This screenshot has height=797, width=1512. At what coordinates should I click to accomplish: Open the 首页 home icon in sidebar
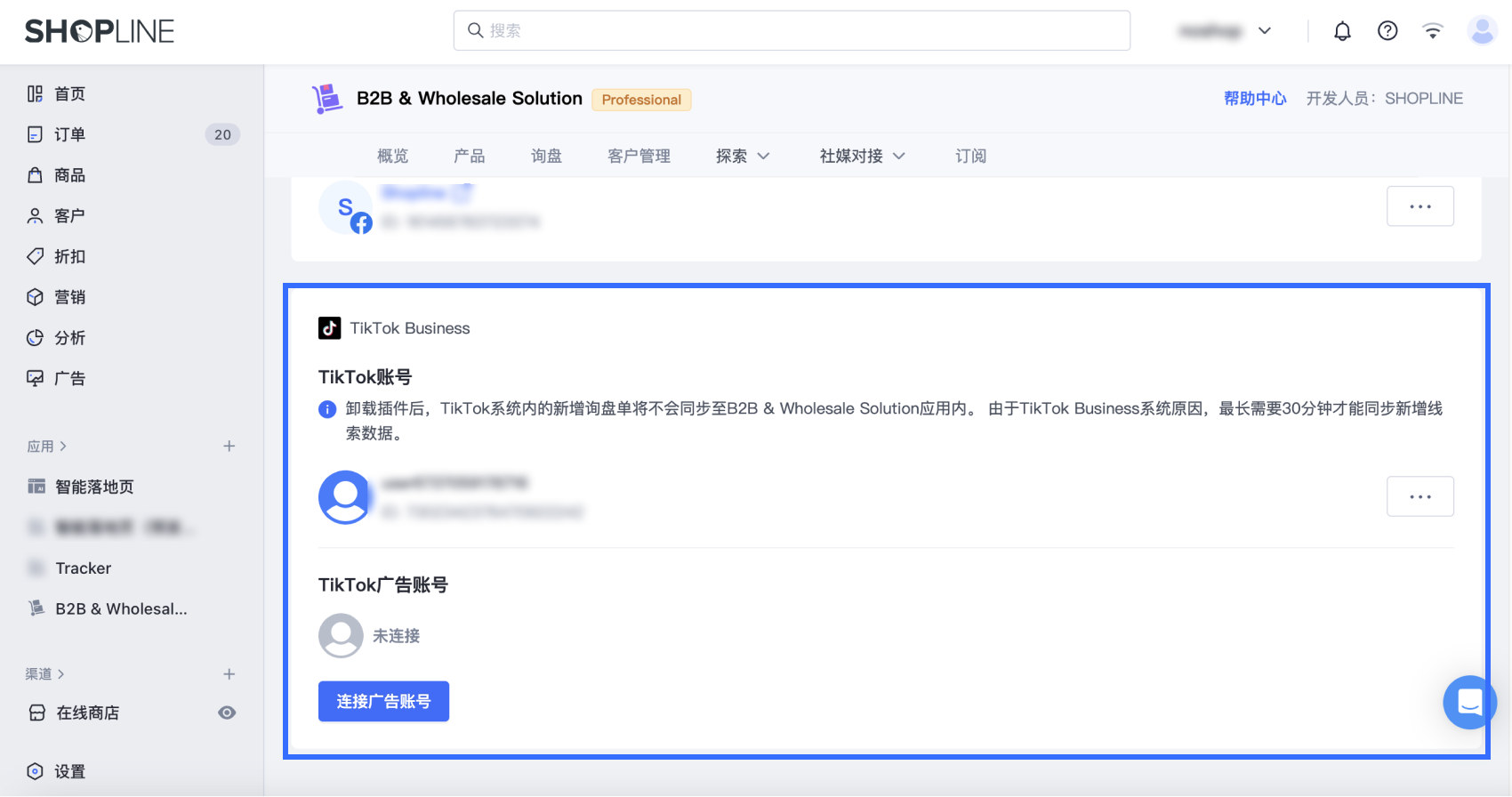(35, 93)
